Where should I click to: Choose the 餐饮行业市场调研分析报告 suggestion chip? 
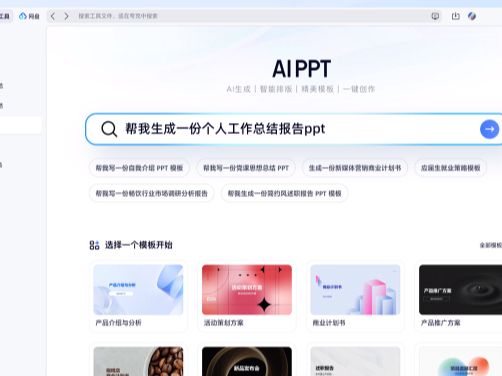coord(152,193)
